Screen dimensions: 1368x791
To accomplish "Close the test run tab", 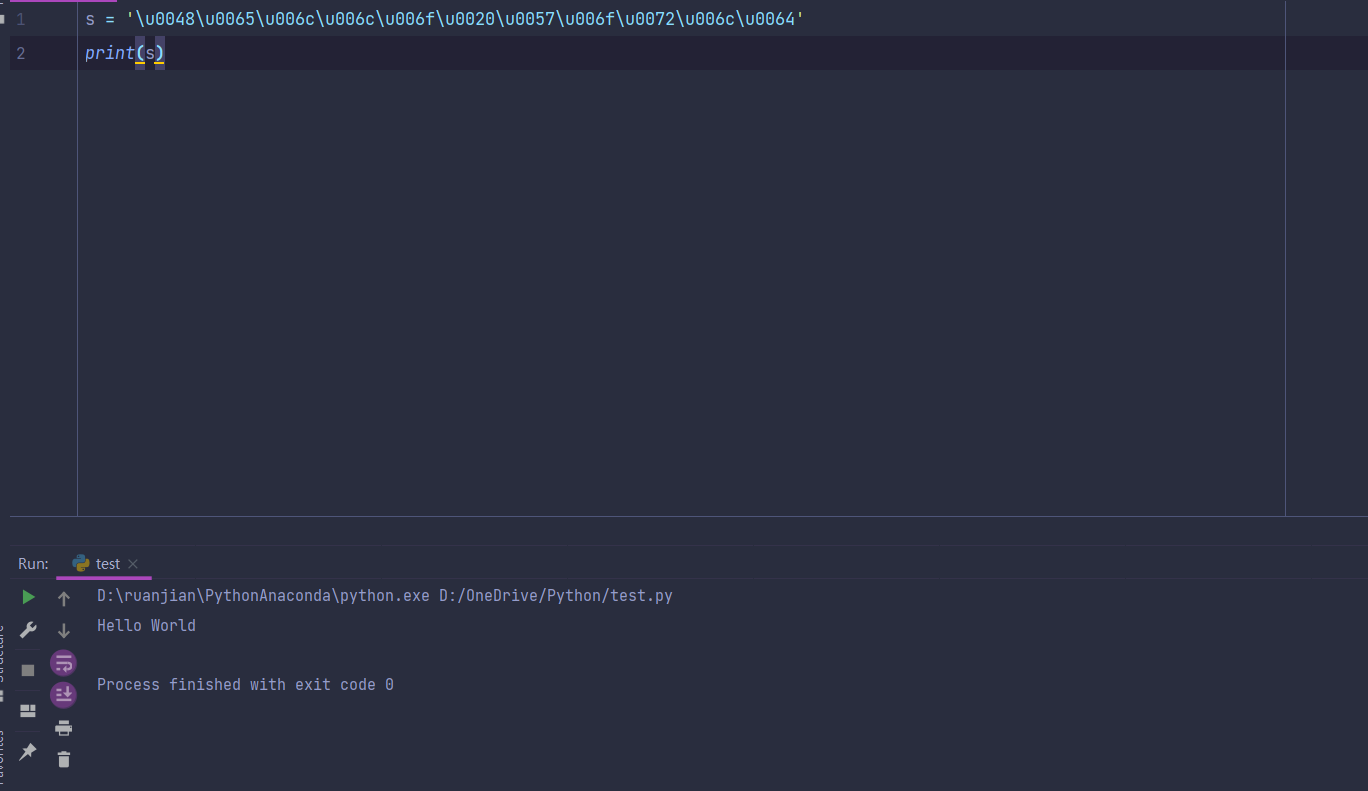I will 133,564.
